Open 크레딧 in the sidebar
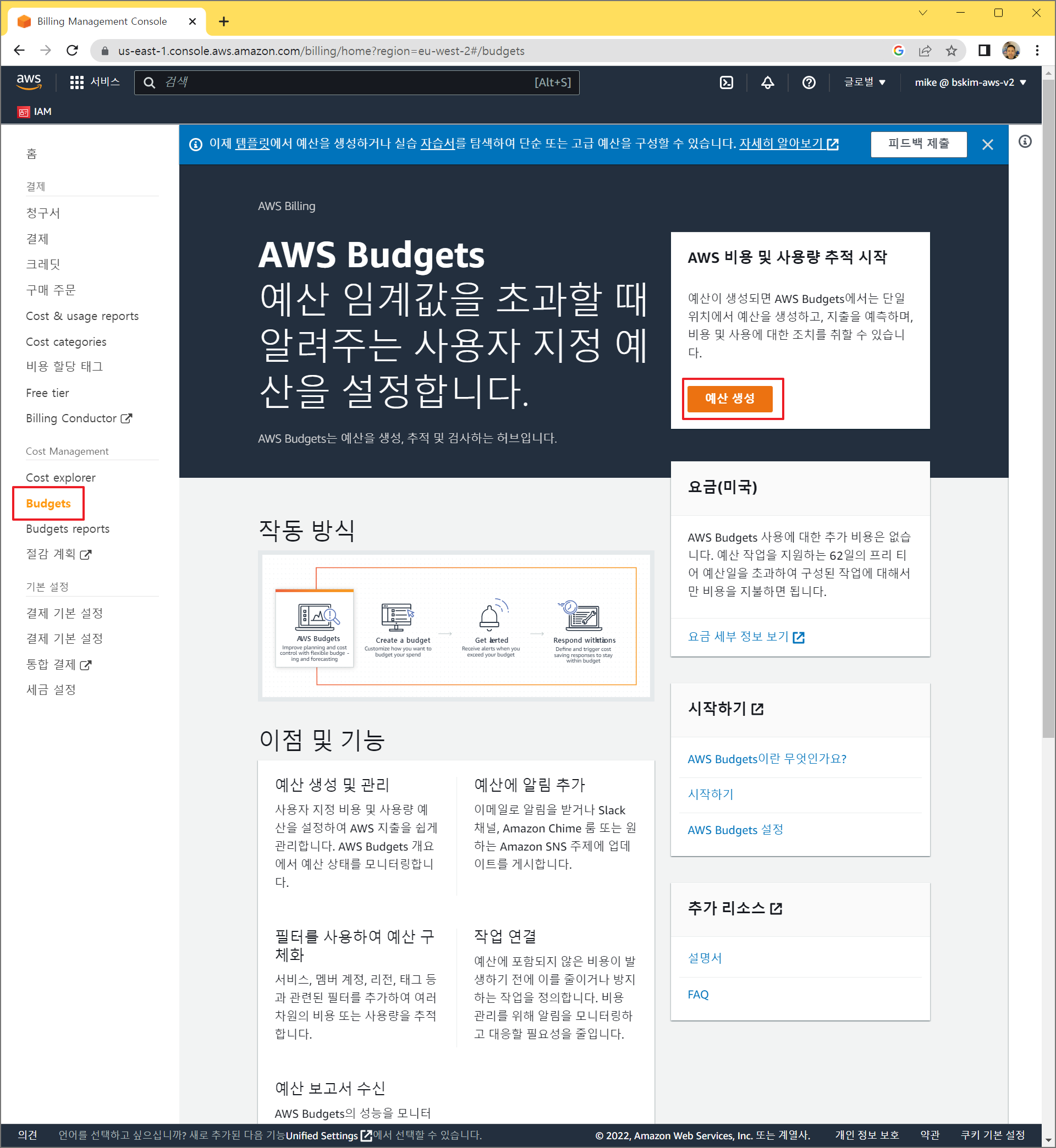 43,264
